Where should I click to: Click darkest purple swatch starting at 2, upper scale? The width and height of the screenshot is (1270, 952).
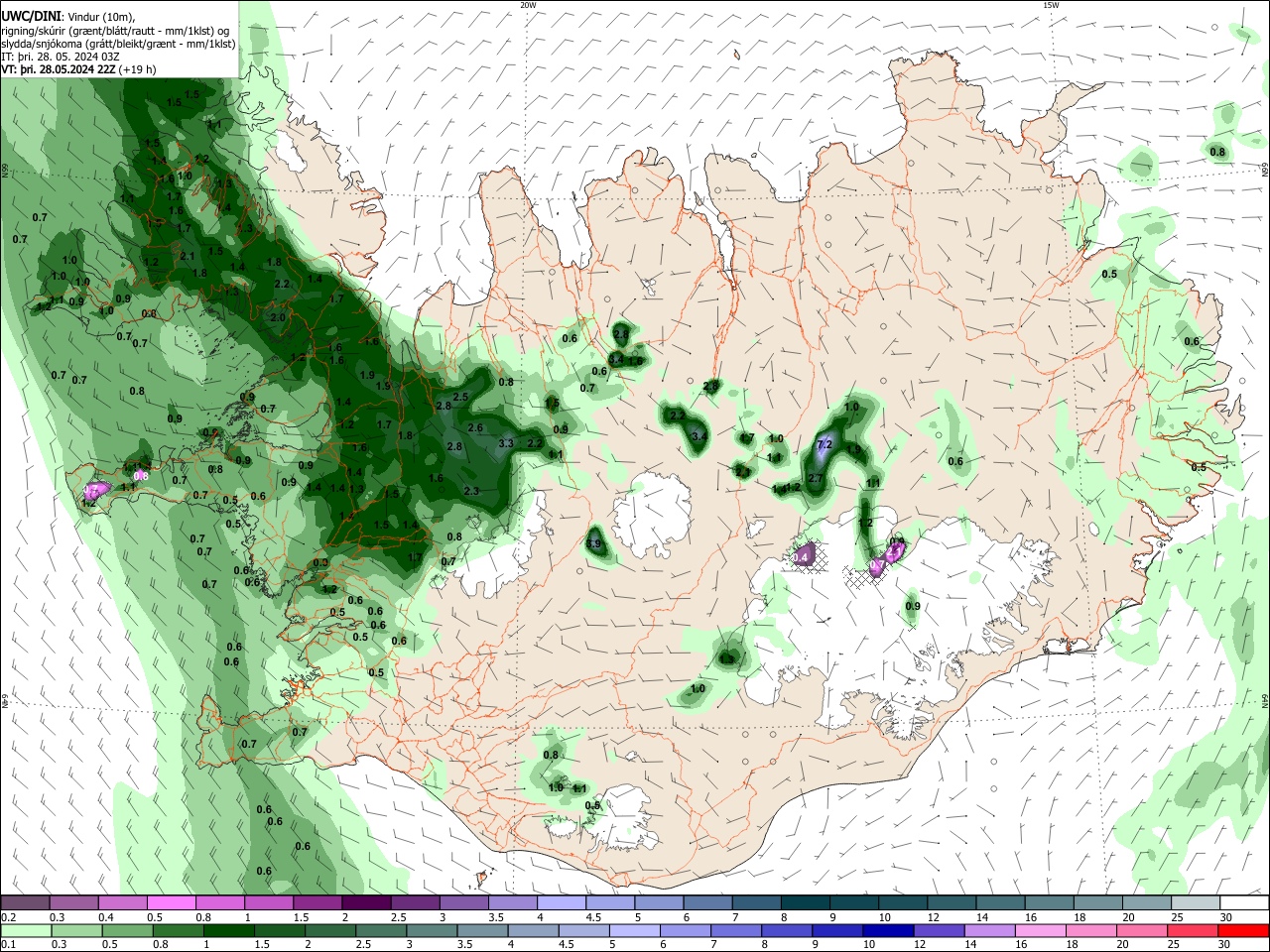pyautogui.click(x=366, y=902)
